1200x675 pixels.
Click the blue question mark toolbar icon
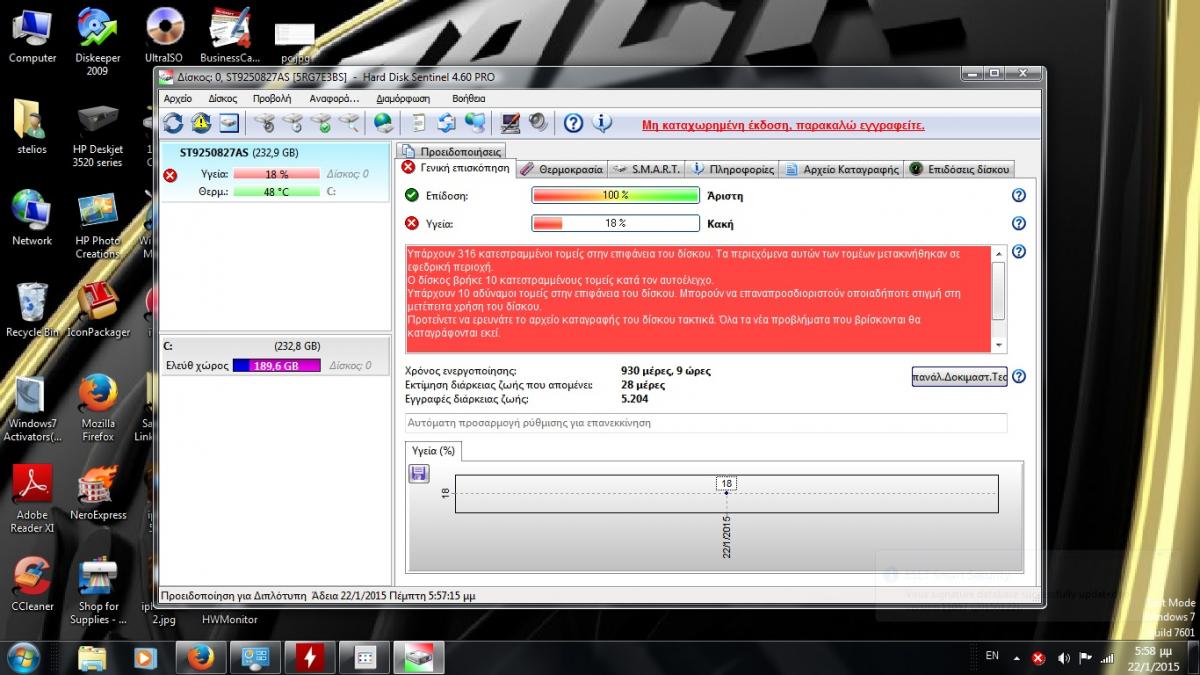pos(573,123)
